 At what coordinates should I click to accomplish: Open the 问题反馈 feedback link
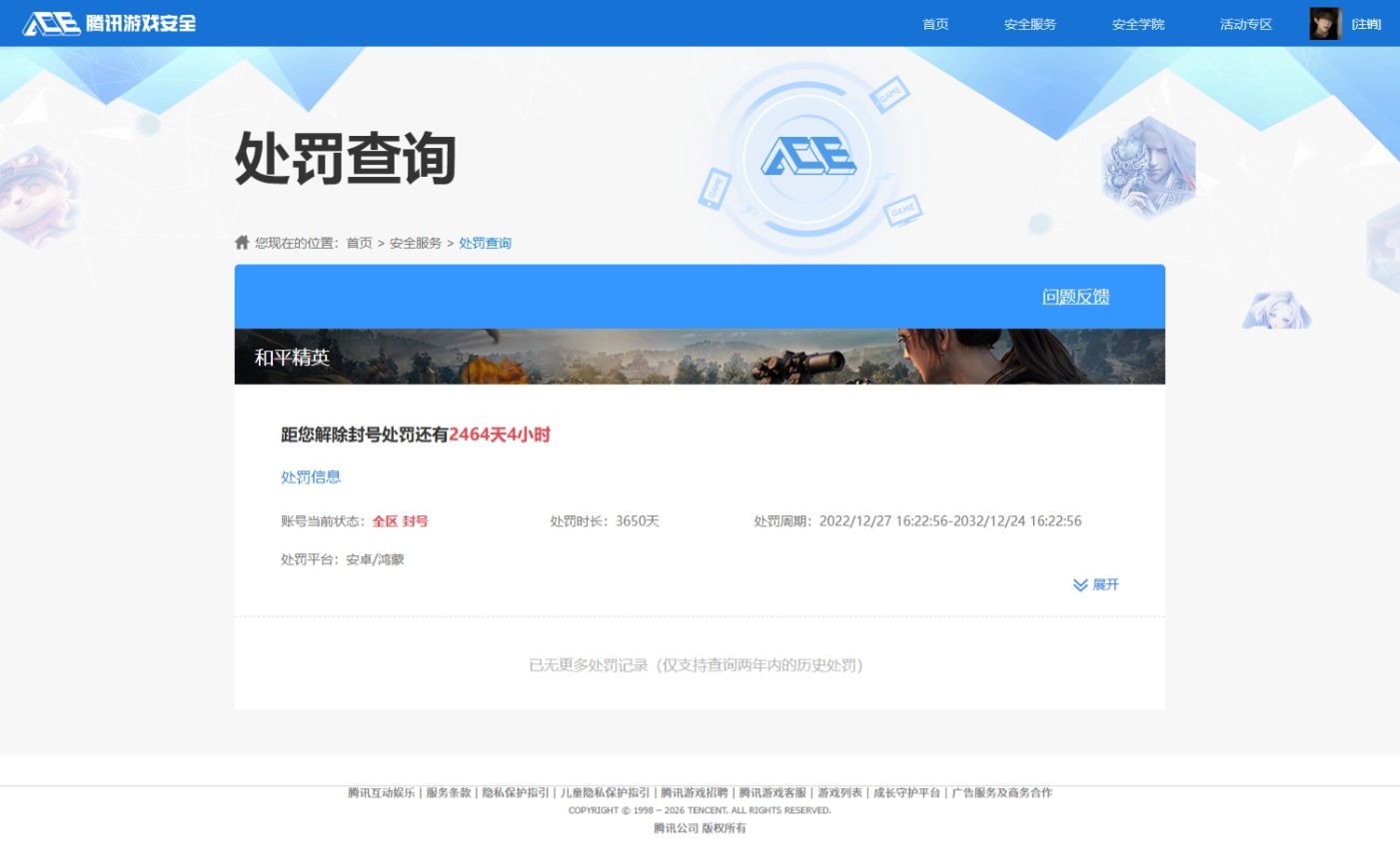click(1076, 297)
